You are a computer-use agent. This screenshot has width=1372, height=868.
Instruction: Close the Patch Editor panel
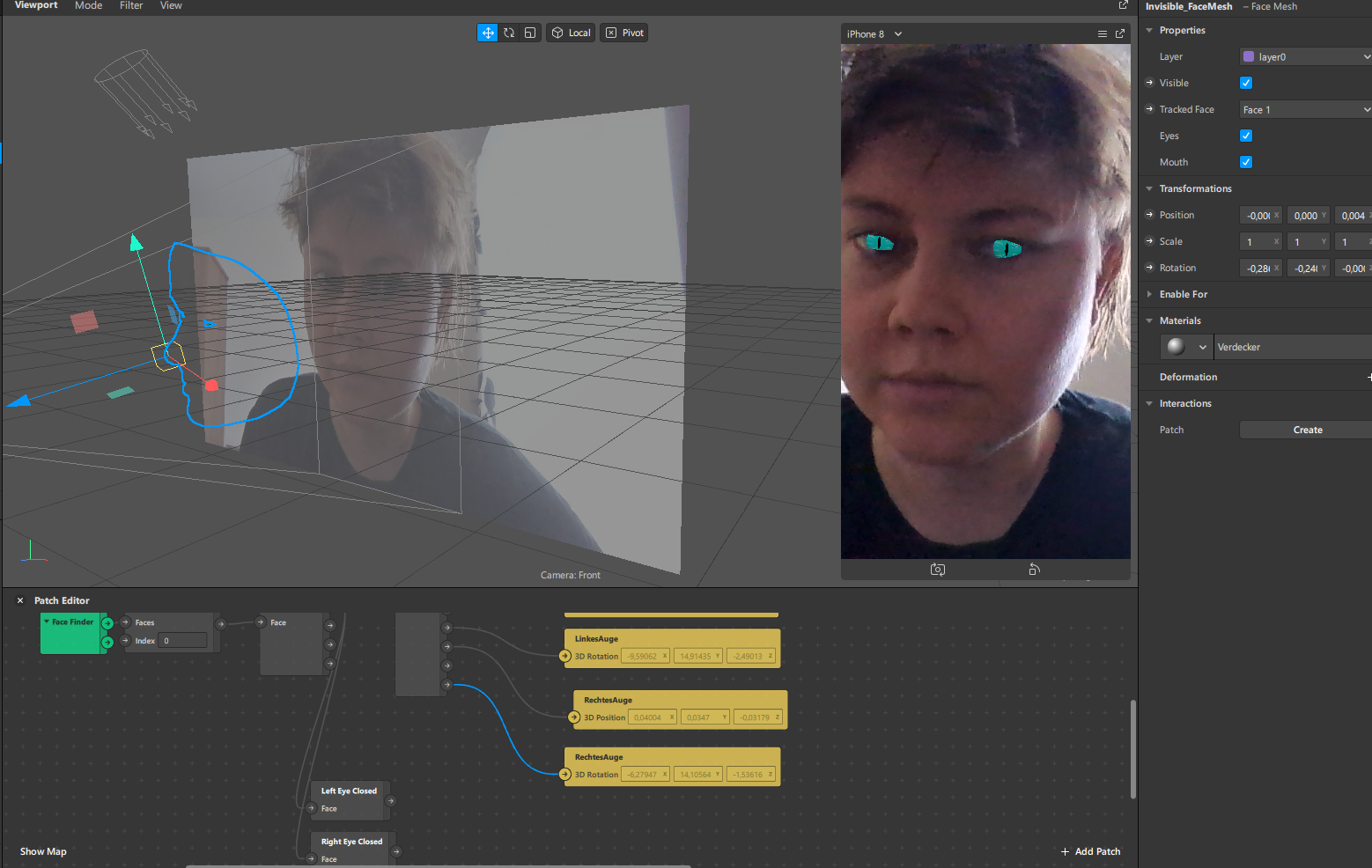click(x=20, y=600)
